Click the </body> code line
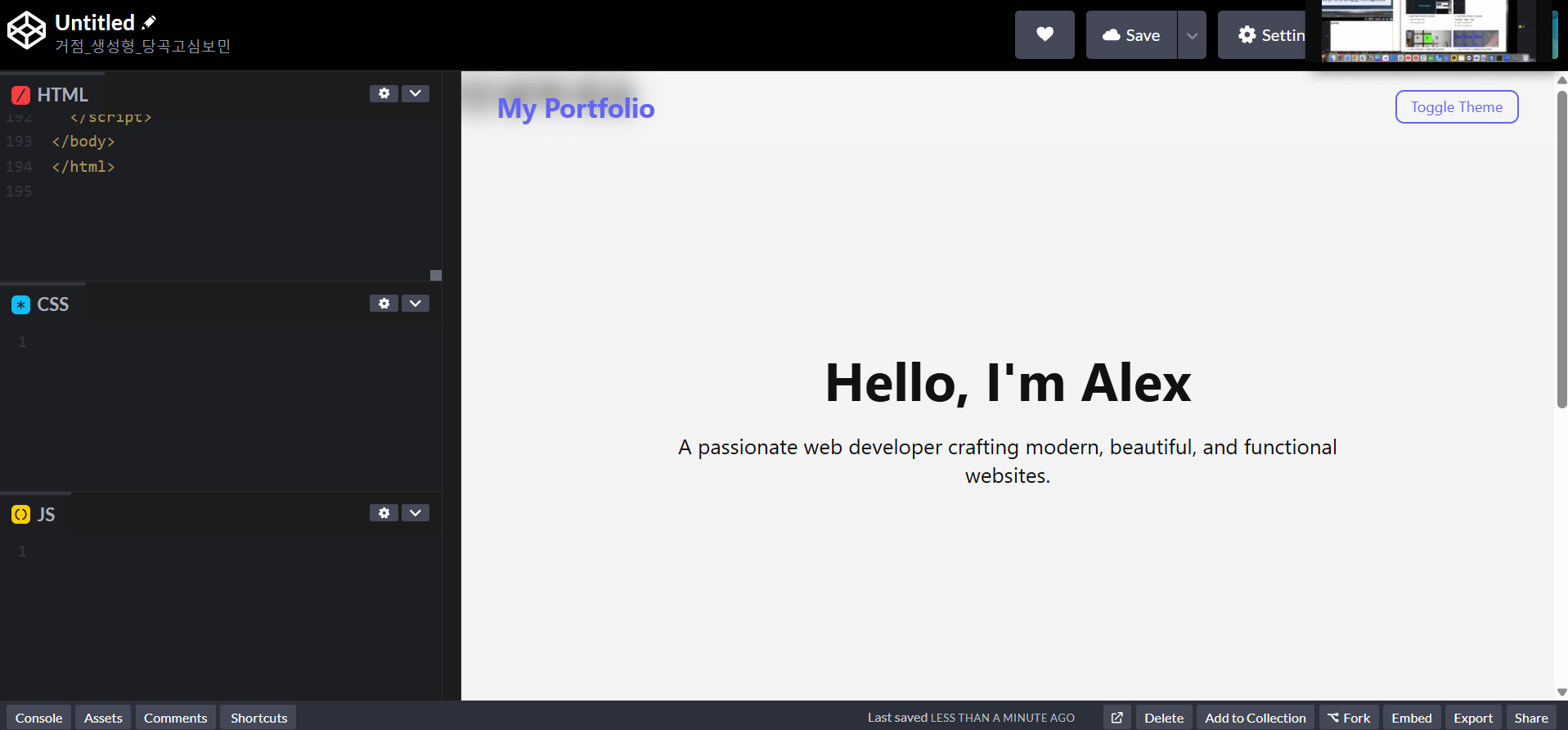 [x=83, y=142]
